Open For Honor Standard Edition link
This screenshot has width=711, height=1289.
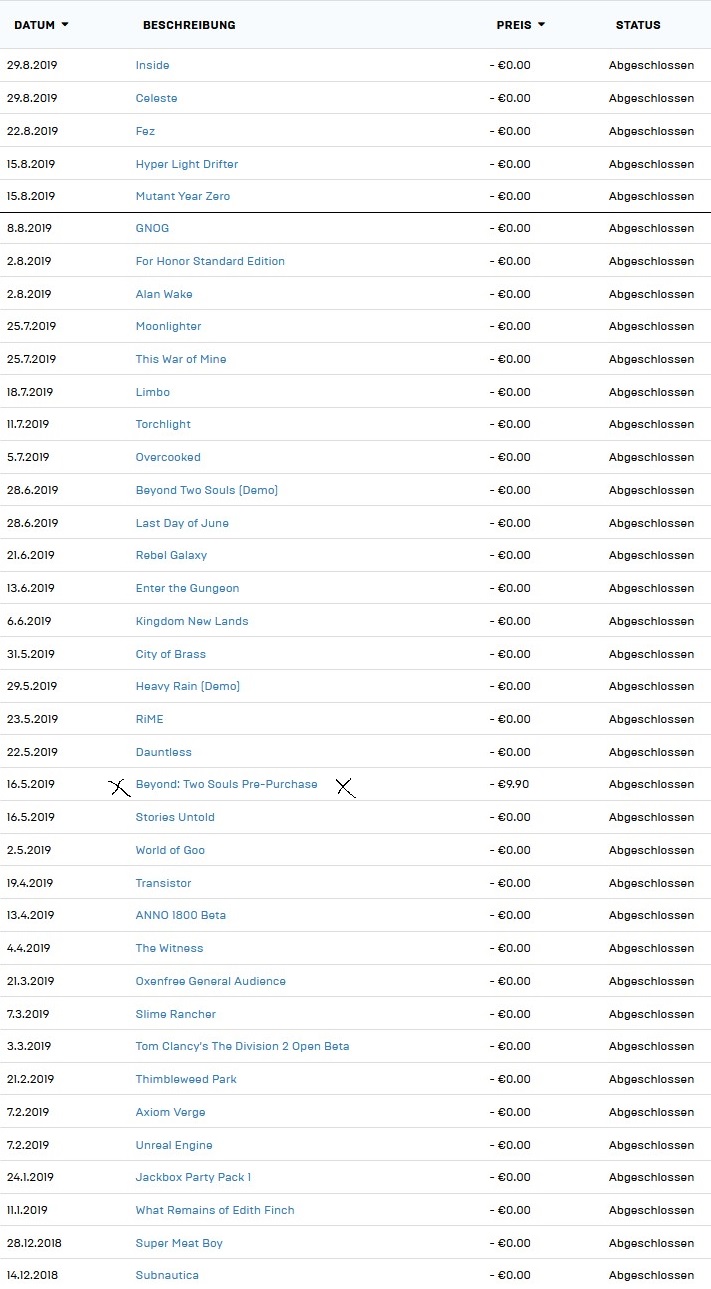[210, 261]
